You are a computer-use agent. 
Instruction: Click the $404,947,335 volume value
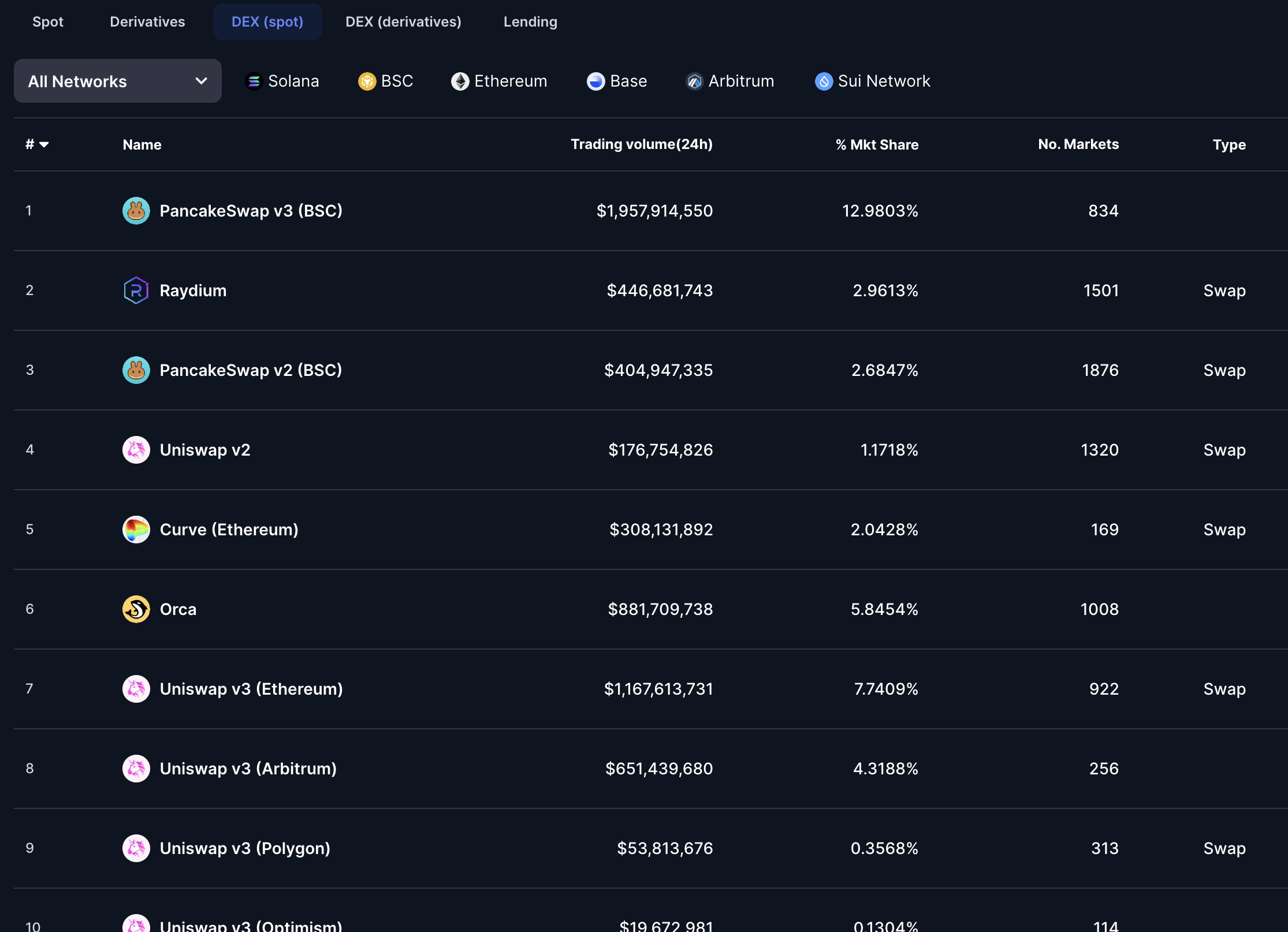[x=658, y=370]
